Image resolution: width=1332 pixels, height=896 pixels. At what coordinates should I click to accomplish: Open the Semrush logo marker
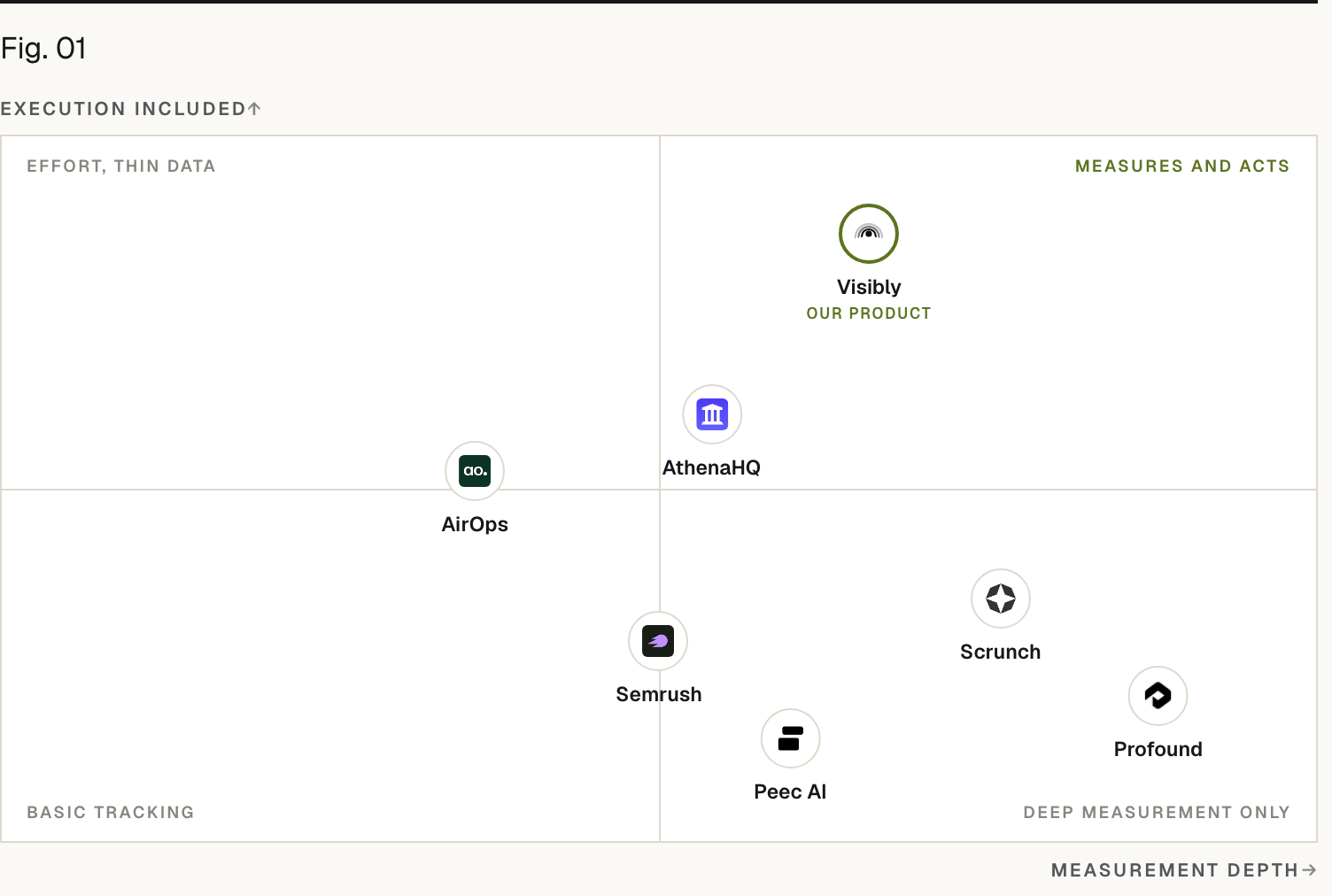[x=658, y=641]
